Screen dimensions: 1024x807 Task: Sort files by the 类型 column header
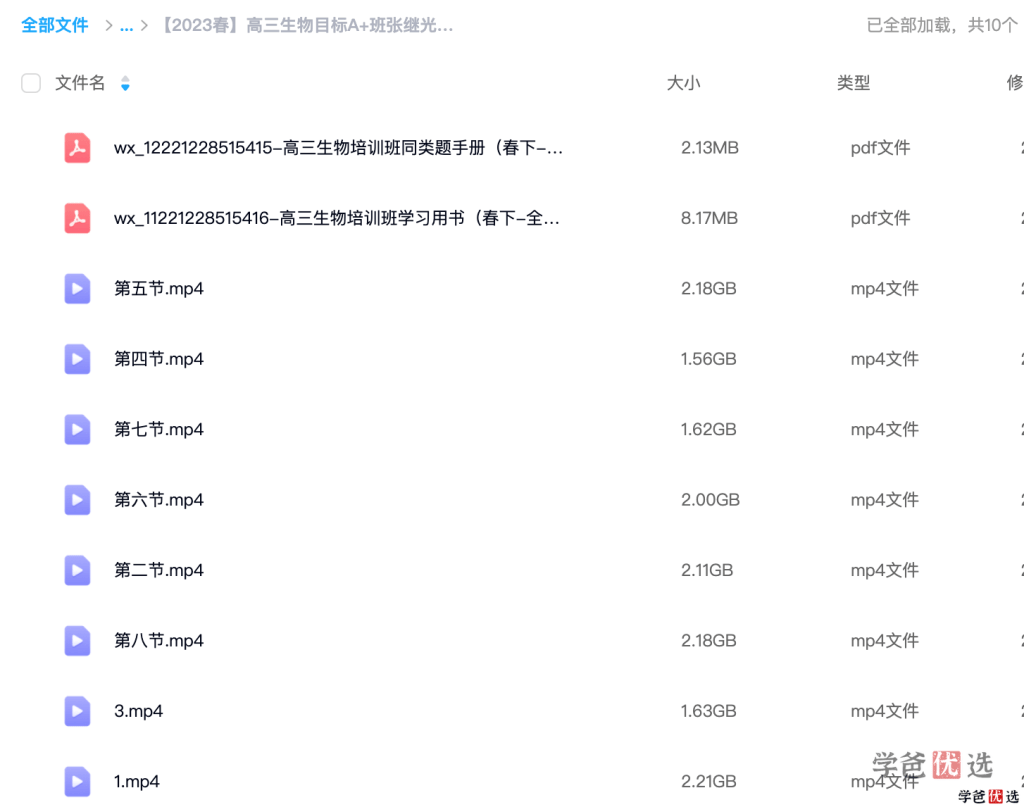coord(854,83)
